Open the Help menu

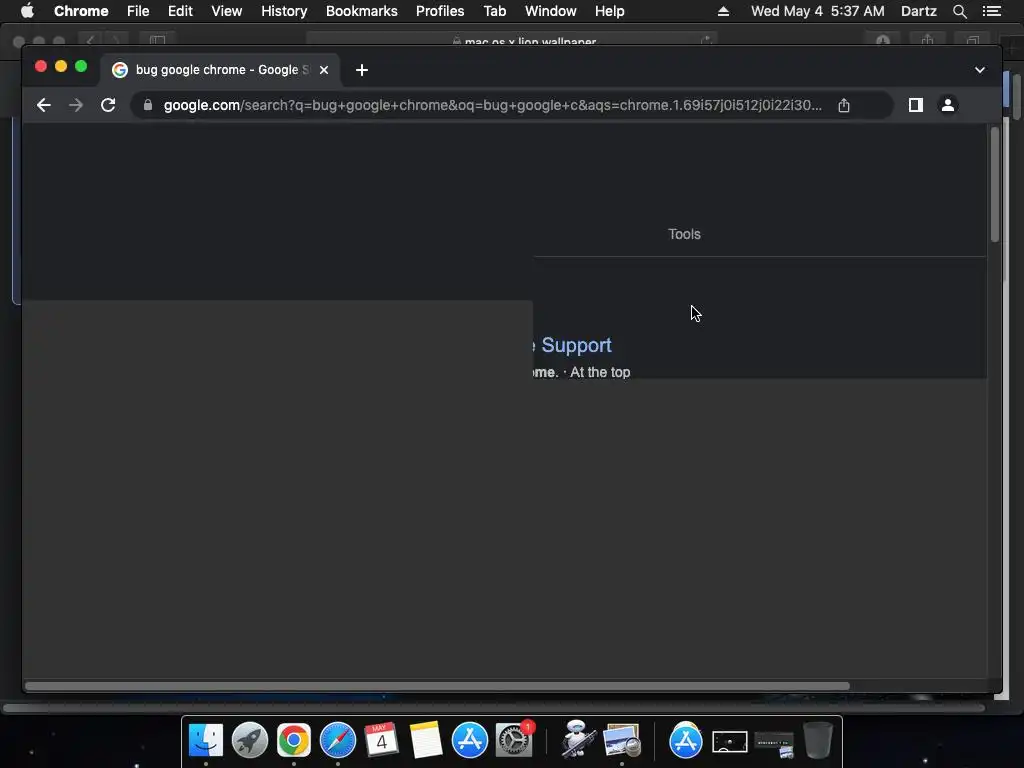point(609,11)
